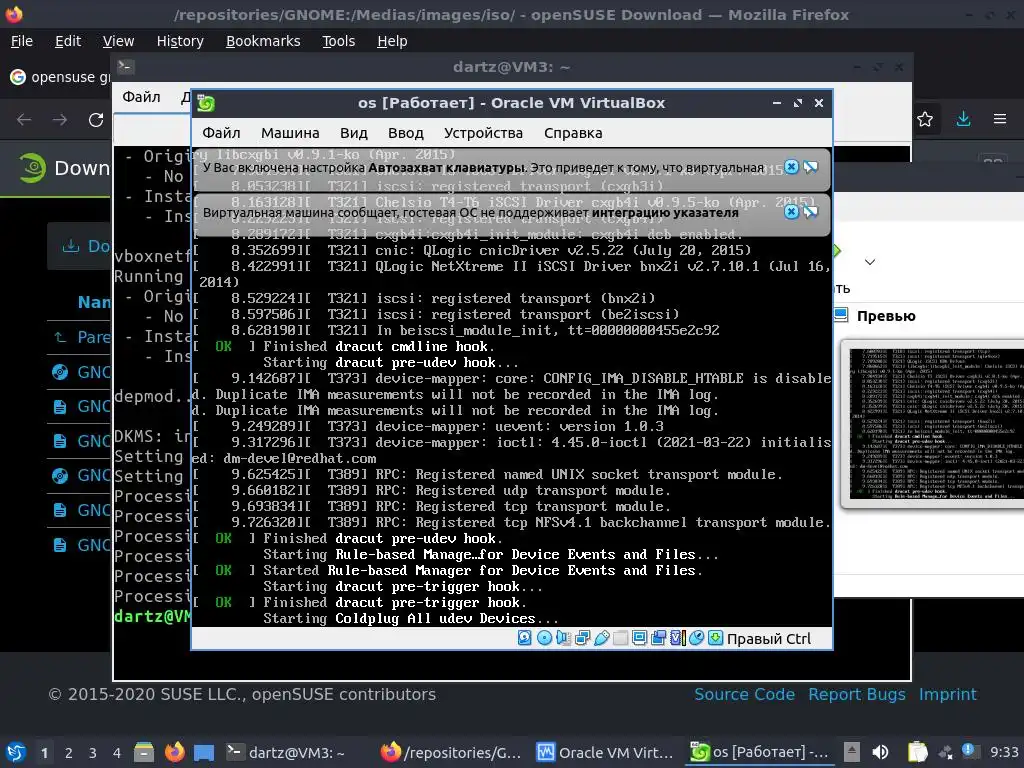This screenshot has width=1024, height=768.
Task: Open USB devices indicator in VirtualBox status bar
Action: (x=601, y=638)
